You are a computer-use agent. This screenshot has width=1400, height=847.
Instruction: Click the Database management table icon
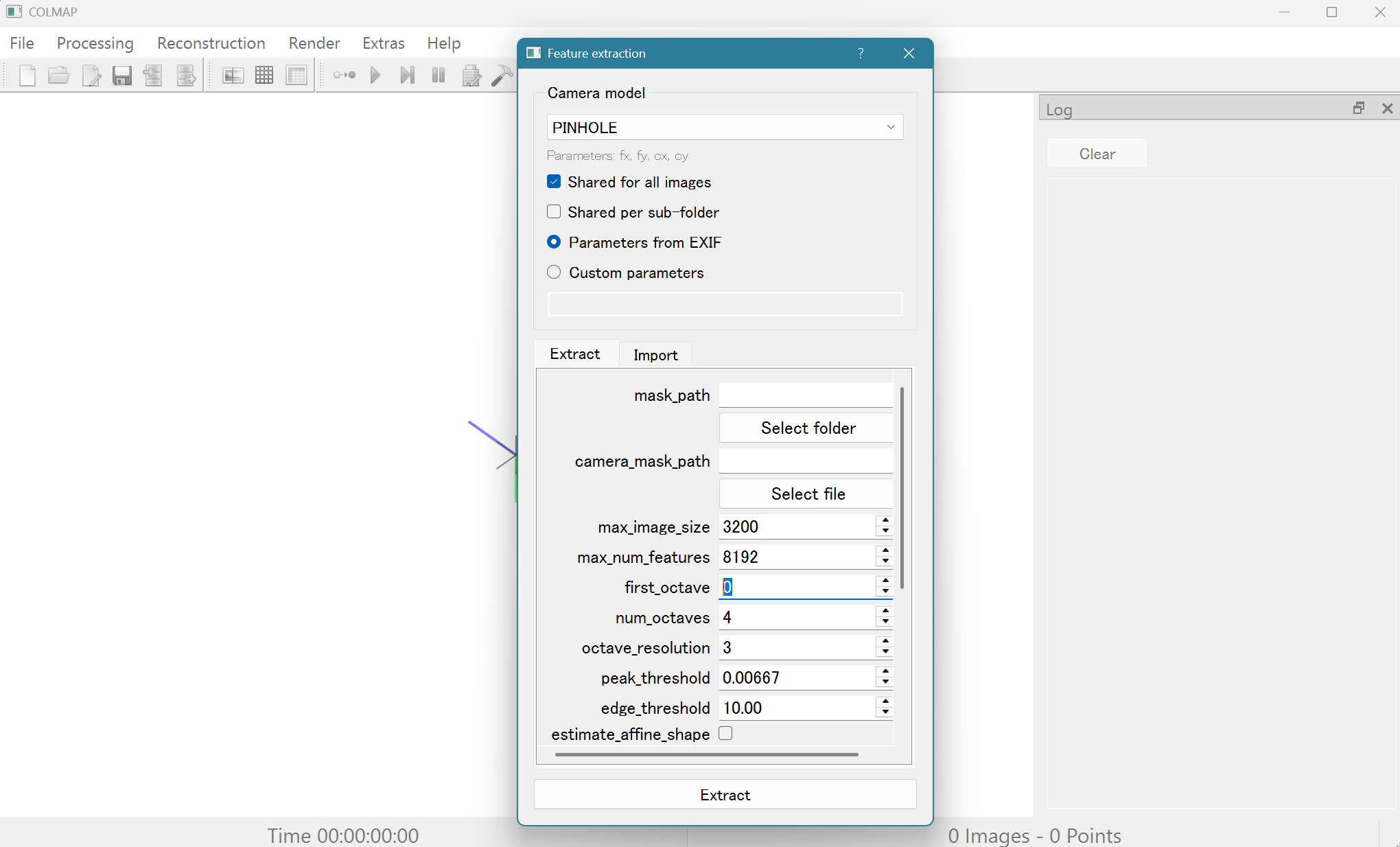296,76
